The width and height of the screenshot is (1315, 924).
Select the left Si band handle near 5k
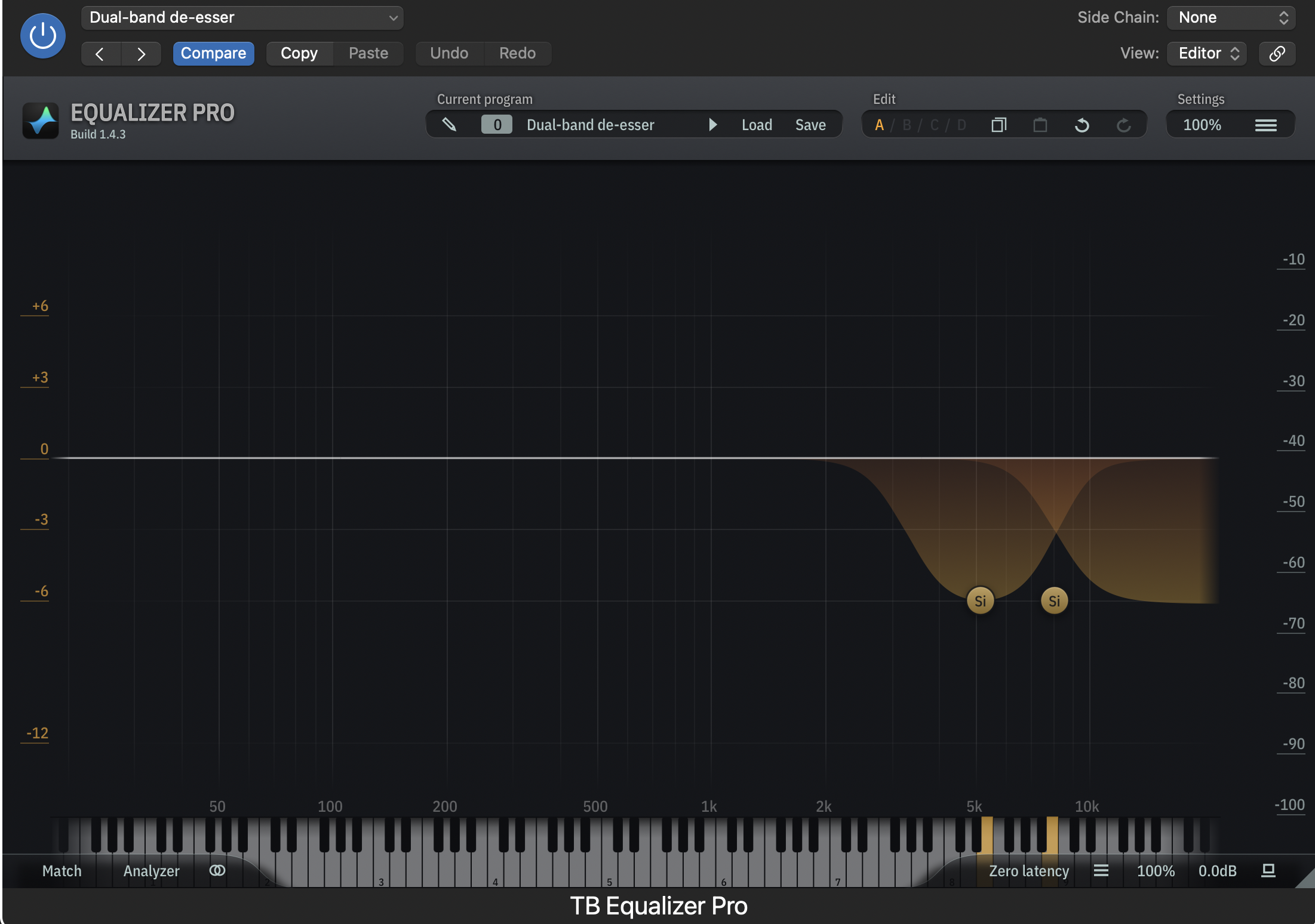(x=980, y=600)
